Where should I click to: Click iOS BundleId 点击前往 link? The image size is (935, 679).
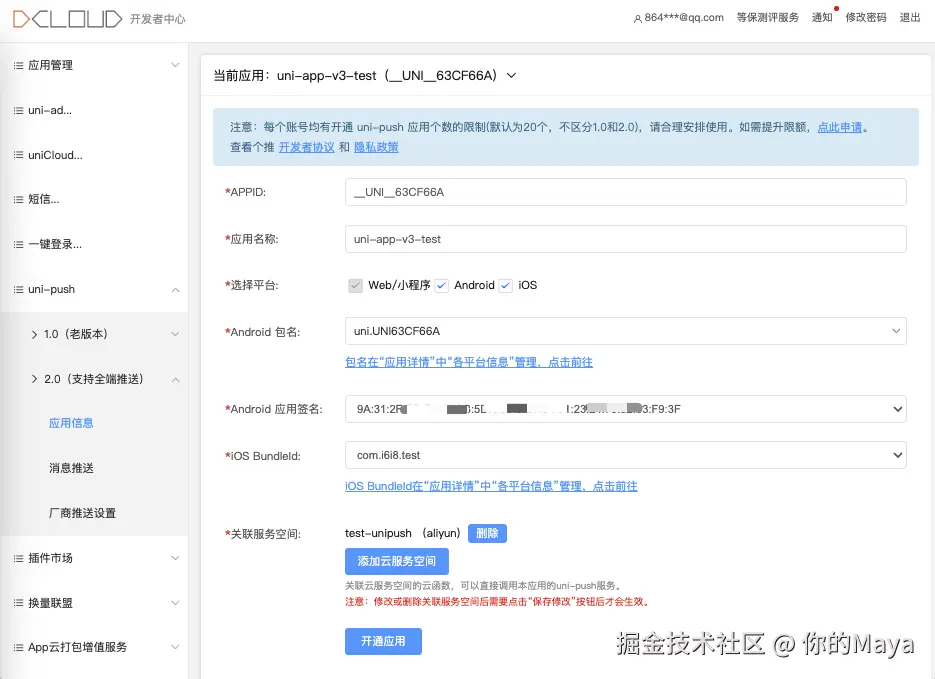point(491,486)
